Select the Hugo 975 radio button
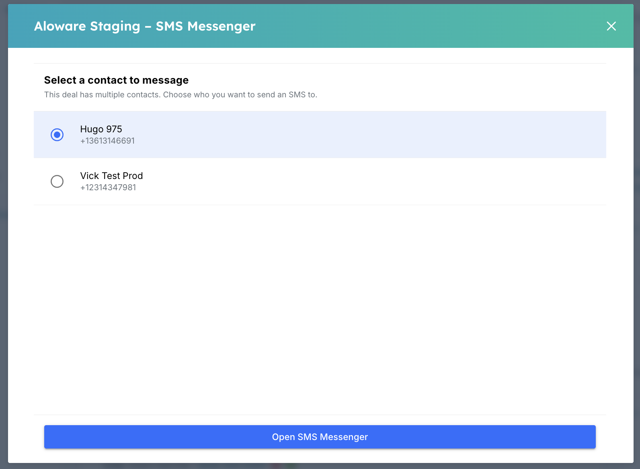 coord(57,135)
